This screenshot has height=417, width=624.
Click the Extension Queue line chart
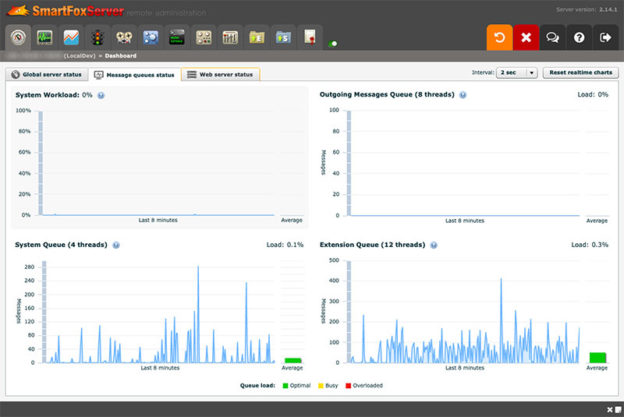click(x=464, y=312)
